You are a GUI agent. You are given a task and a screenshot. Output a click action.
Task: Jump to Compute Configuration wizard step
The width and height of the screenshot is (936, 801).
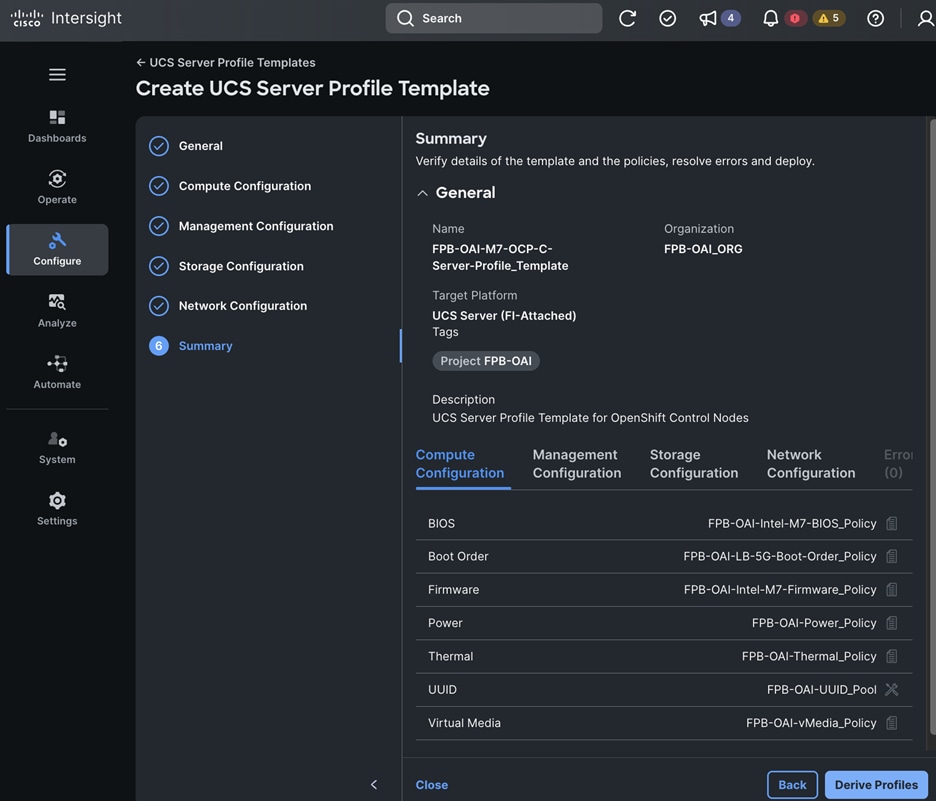tap(230, 186)
